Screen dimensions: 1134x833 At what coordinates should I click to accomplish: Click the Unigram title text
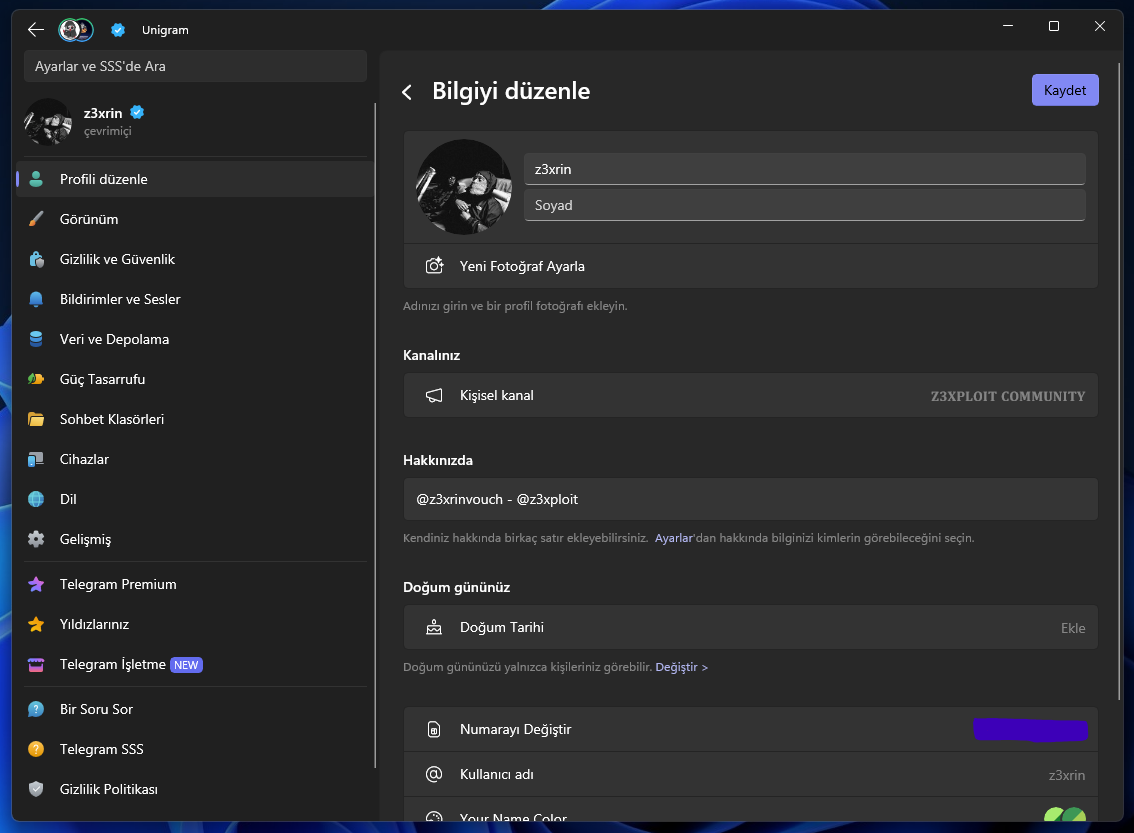[x=165, y=30]
